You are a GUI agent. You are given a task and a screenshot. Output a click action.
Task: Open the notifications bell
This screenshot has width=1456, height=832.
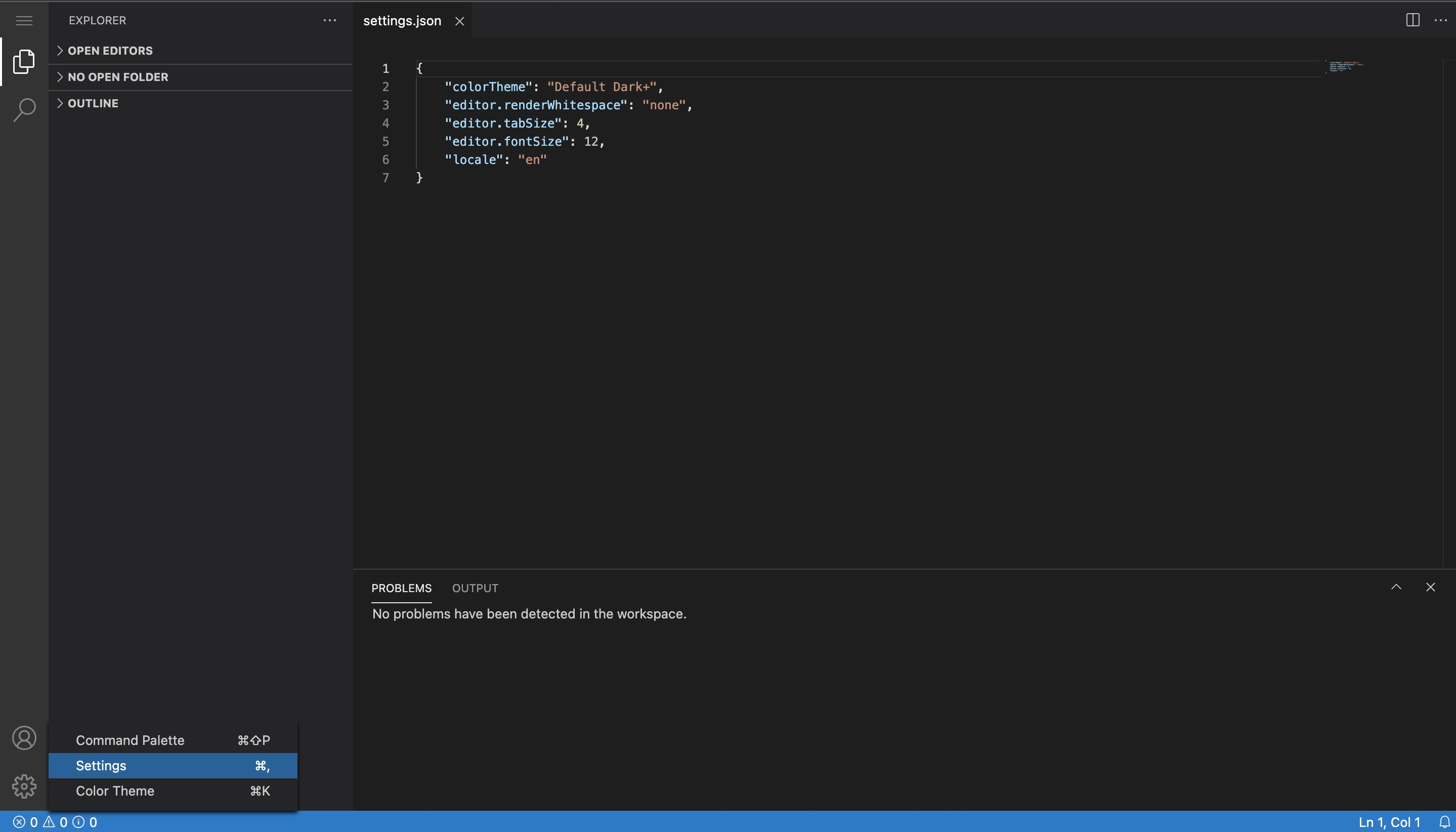click(1444, 822)
